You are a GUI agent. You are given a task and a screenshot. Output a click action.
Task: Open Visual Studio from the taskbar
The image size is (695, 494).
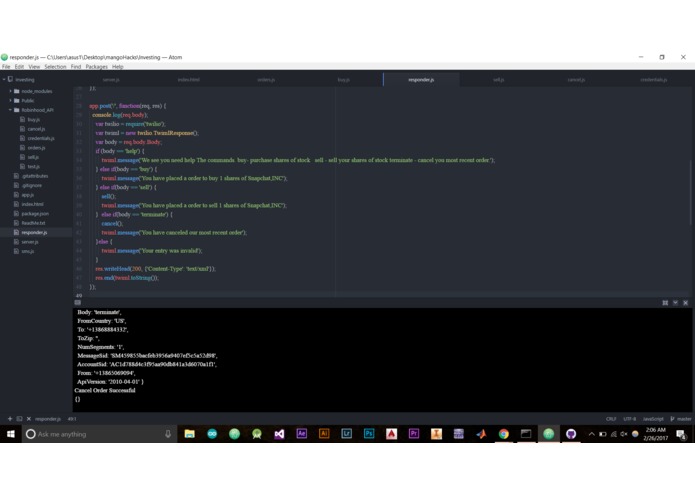(279, 434)
